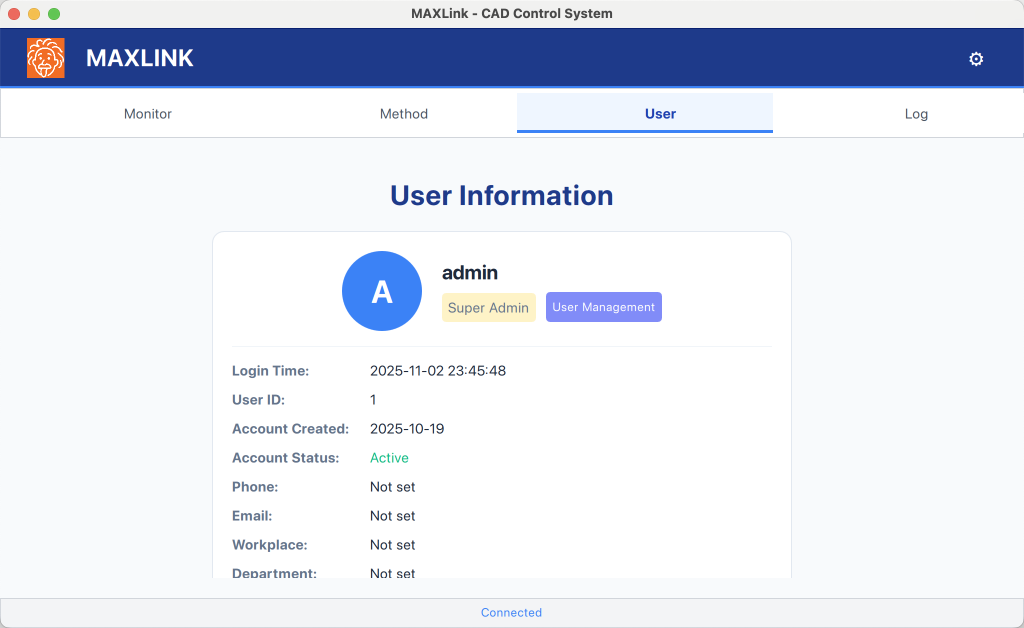Image resolution: width=1024 pixels, height=628 pixels.
Task: Click the Connected status text
Action: 511,612
